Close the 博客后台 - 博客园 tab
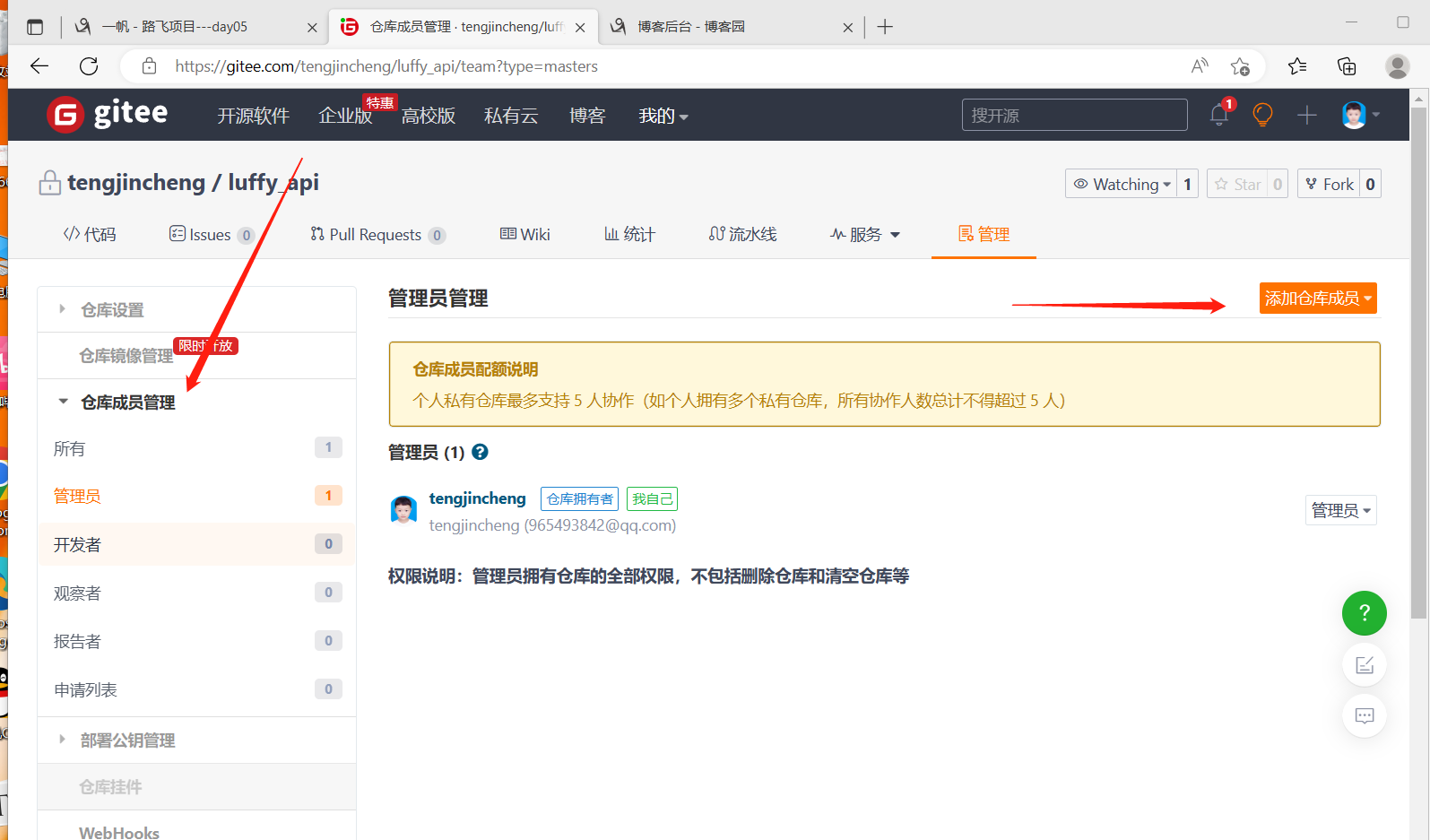The width and height of the screenshot is (1430, 840). (x=848, y=28)
